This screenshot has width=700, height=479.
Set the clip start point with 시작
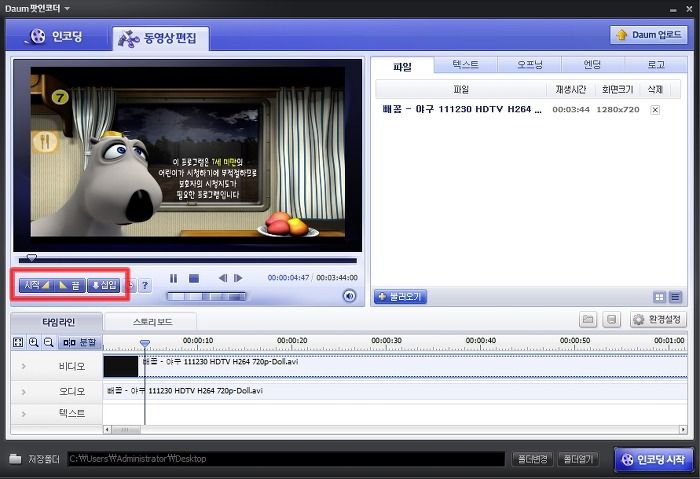point(36,285)
